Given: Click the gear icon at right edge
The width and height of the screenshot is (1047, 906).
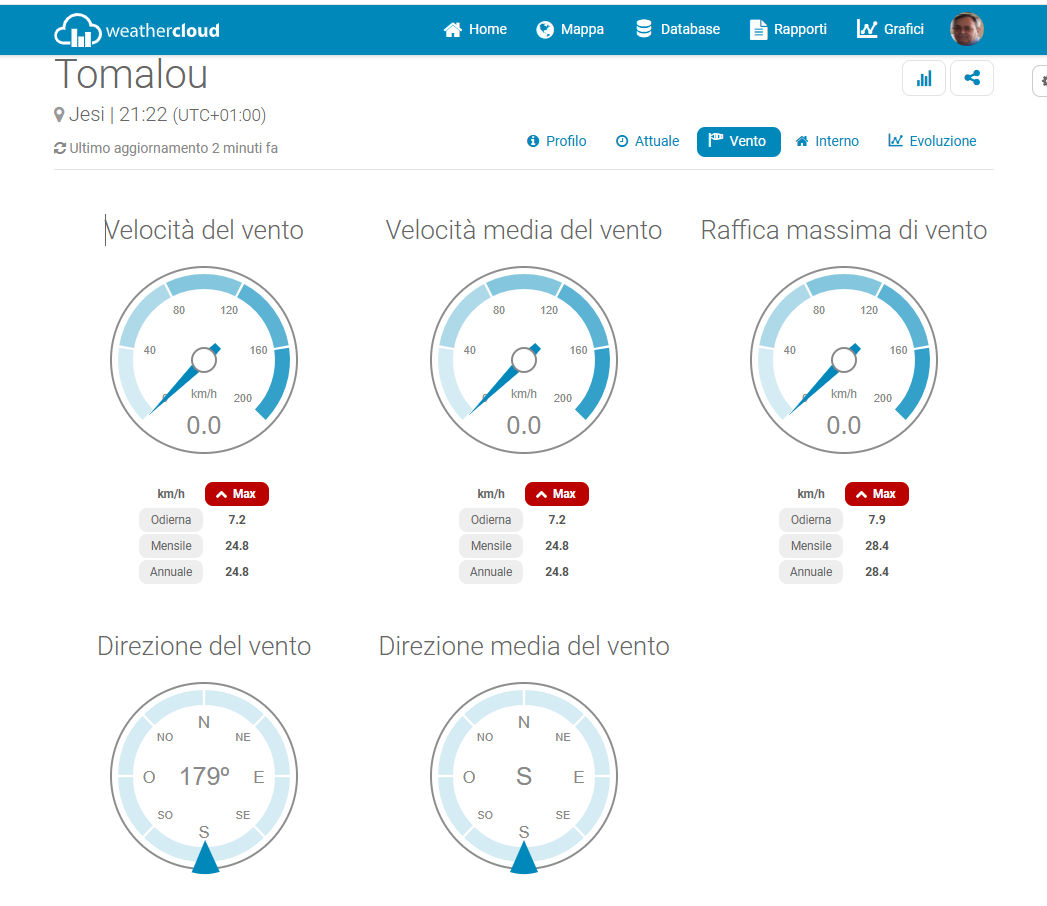Looking at the screenshot, I should (1041, 81).
